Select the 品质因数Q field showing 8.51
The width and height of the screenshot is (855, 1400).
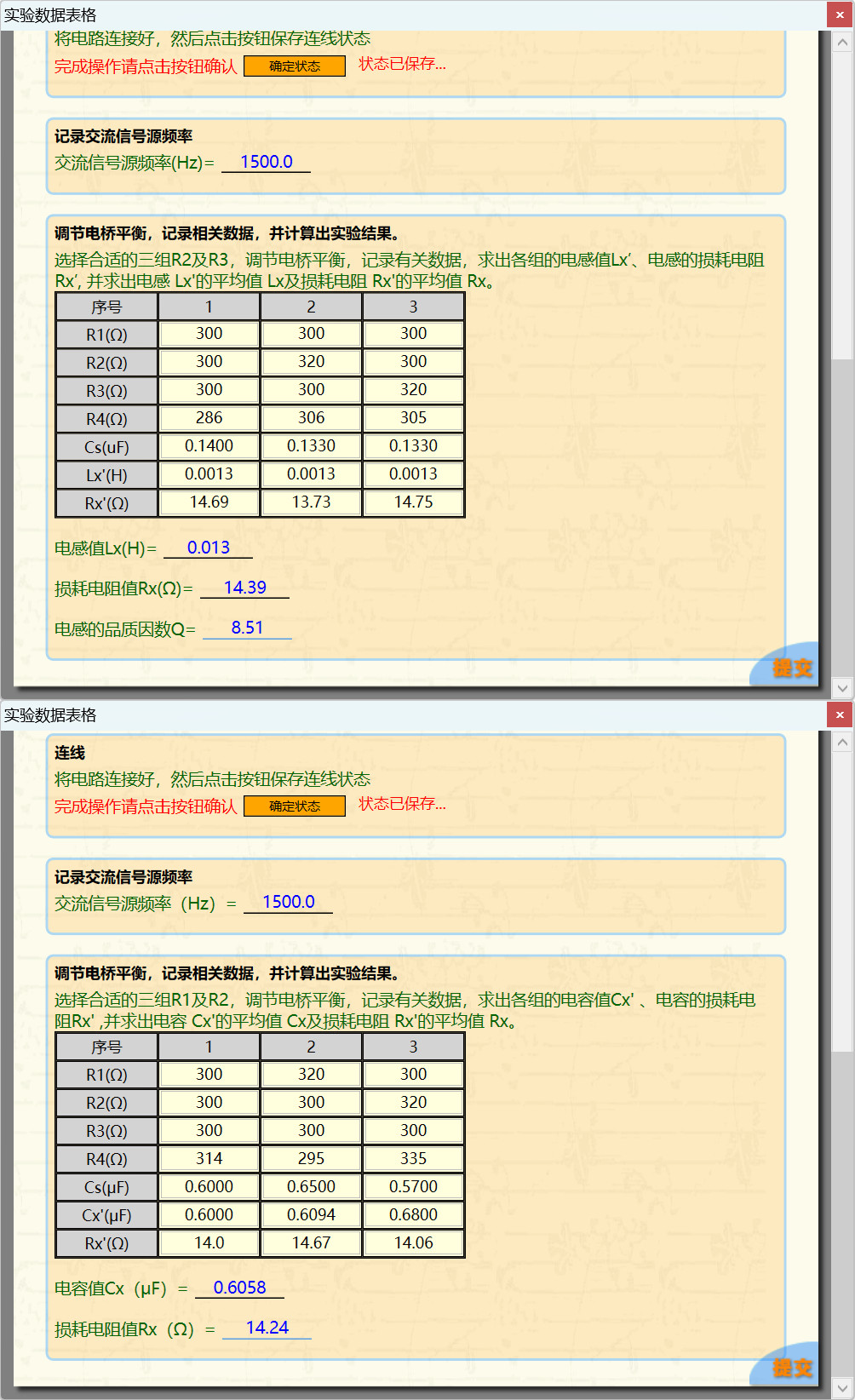tap(247, 628)
